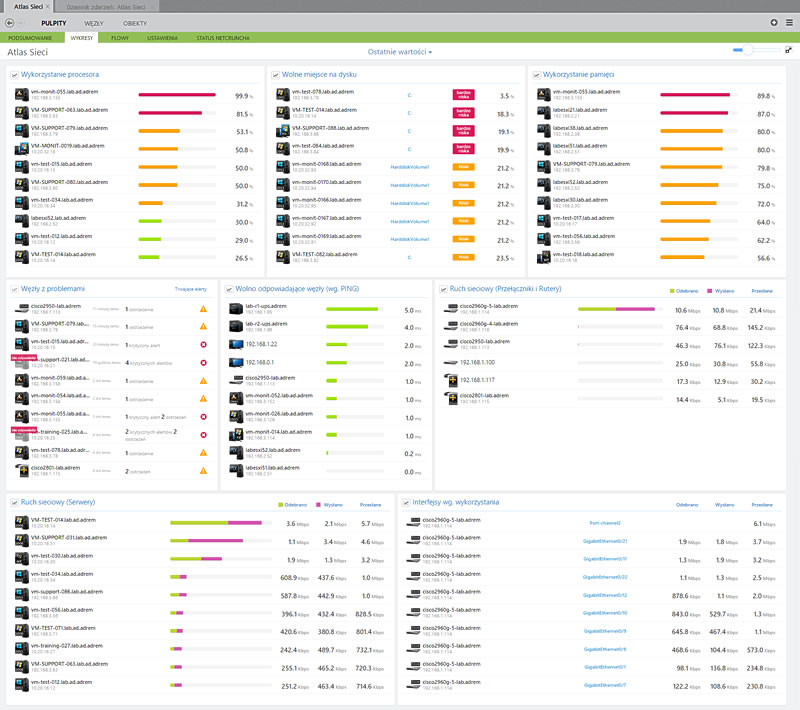Open the GigabitEthernet0/21 interface link
This screenshot has height=710, width=800.
608,540
